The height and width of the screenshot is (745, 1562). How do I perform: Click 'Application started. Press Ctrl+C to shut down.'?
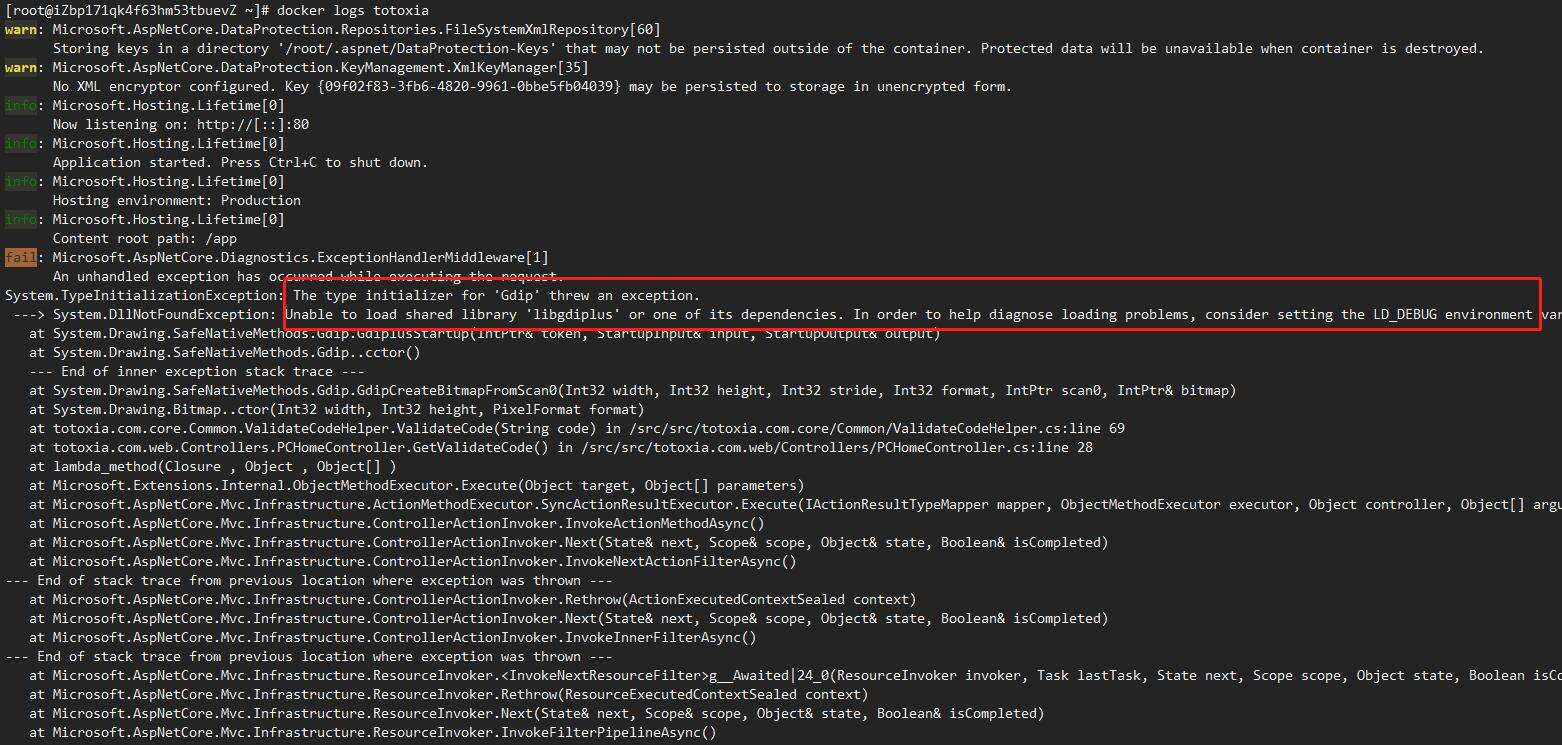point(240,162)
